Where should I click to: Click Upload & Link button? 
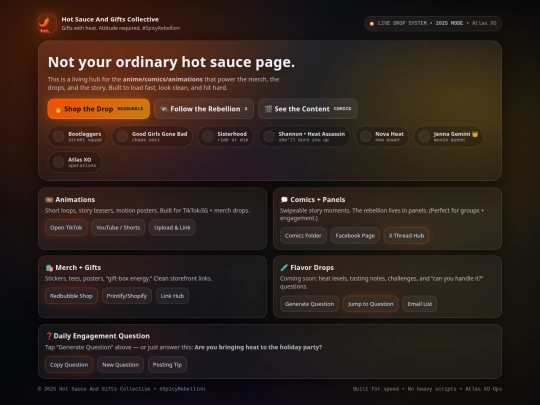tap(172, 228)
